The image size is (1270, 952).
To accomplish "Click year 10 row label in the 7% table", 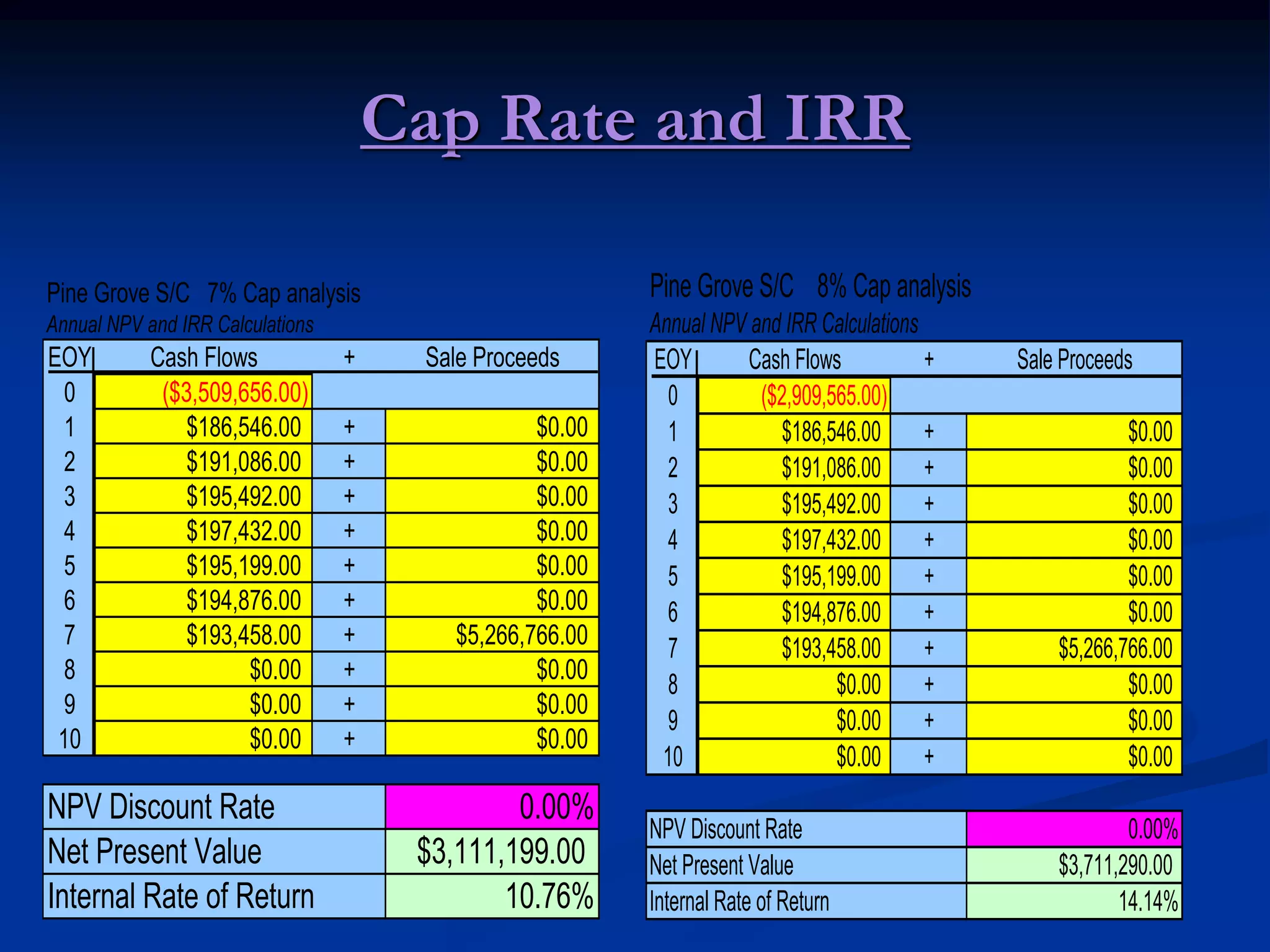I will point(69,739).
